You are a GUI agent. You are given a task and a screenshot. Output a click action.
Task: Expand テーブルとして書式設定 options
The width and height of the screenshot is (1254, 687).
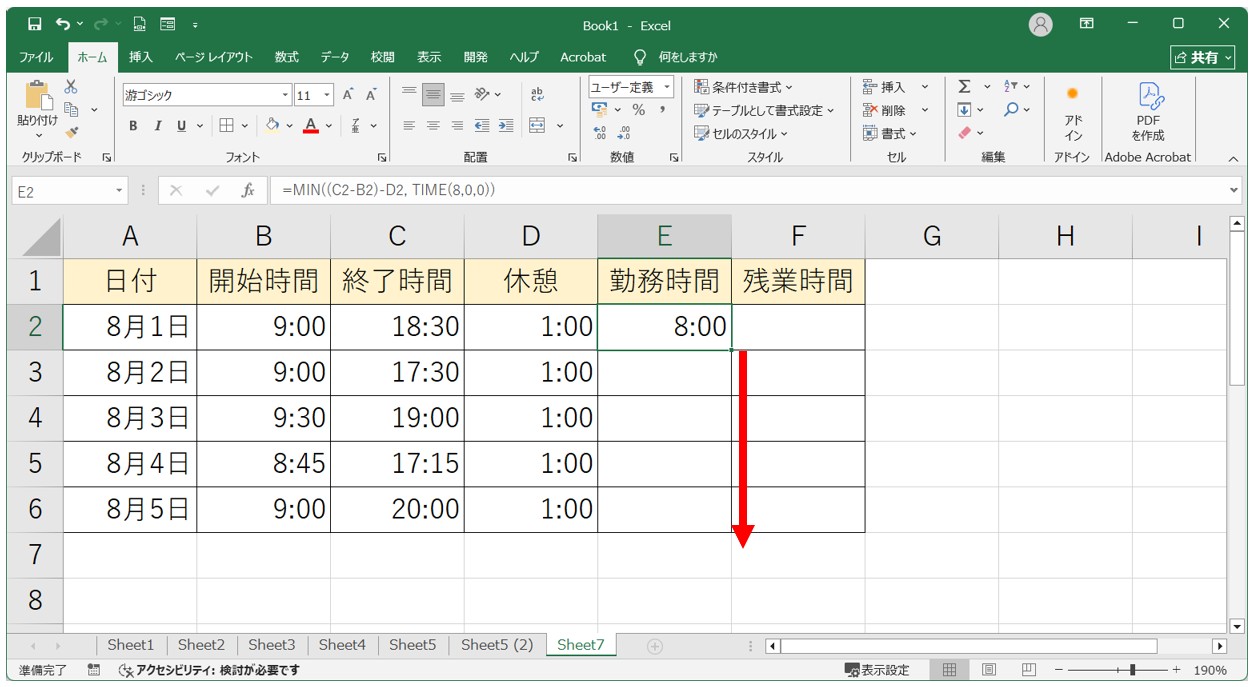pos(764,110)
